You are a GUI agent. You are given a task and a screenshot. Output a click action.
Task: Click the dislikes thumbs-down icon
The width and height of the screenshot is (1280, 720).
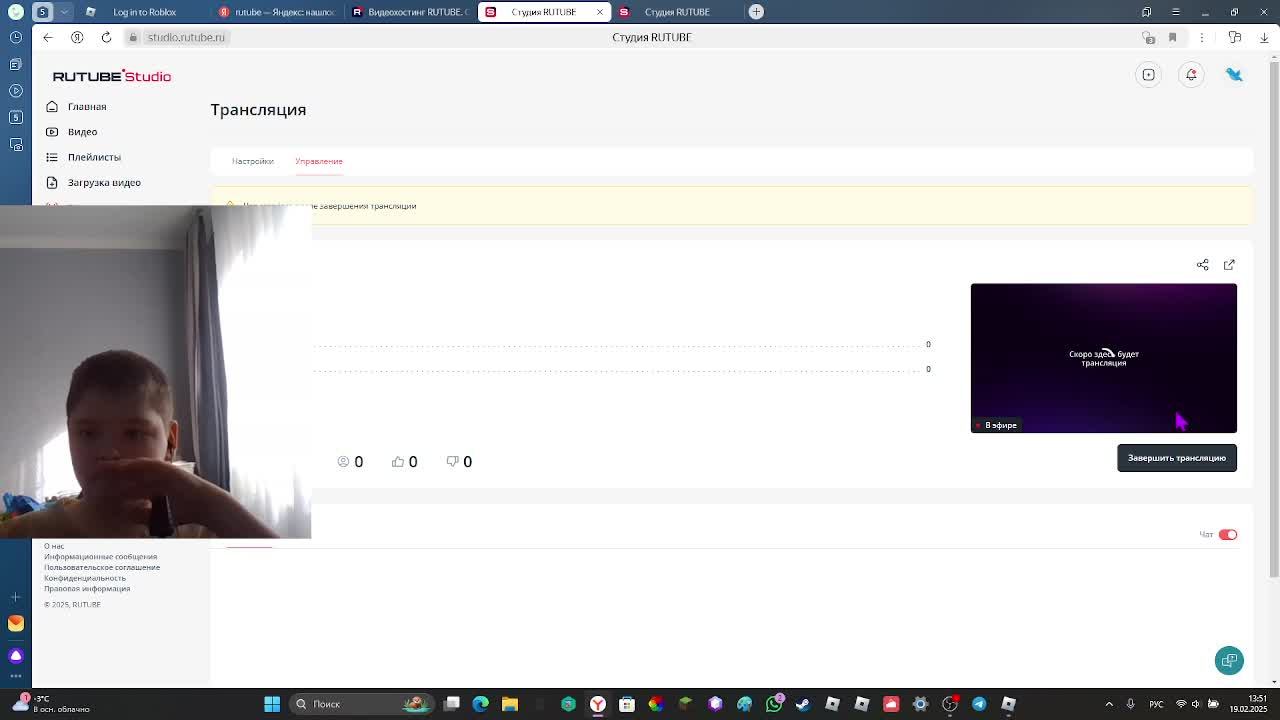[x=452, y=461]
